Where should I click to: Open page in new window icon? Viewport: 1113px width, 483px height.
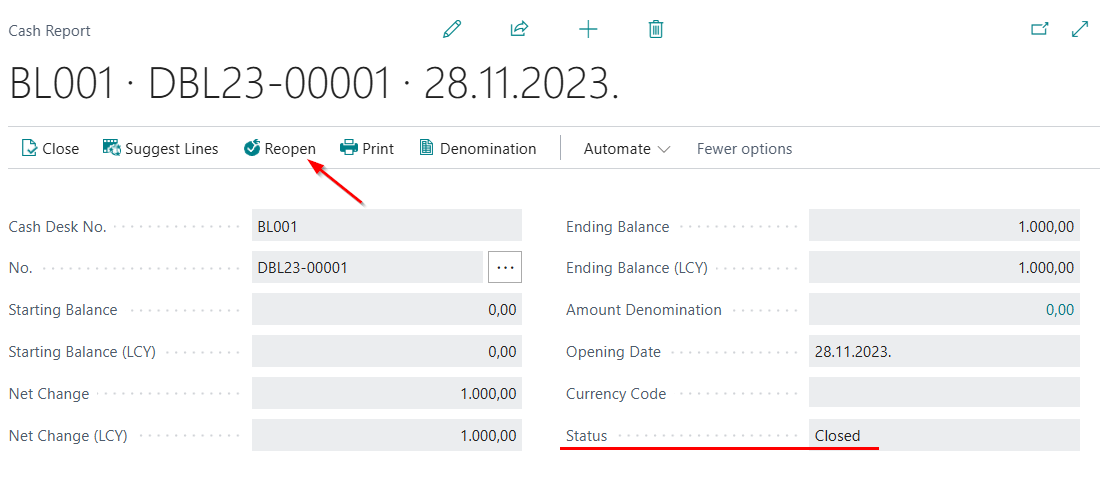pos(1040,29)
